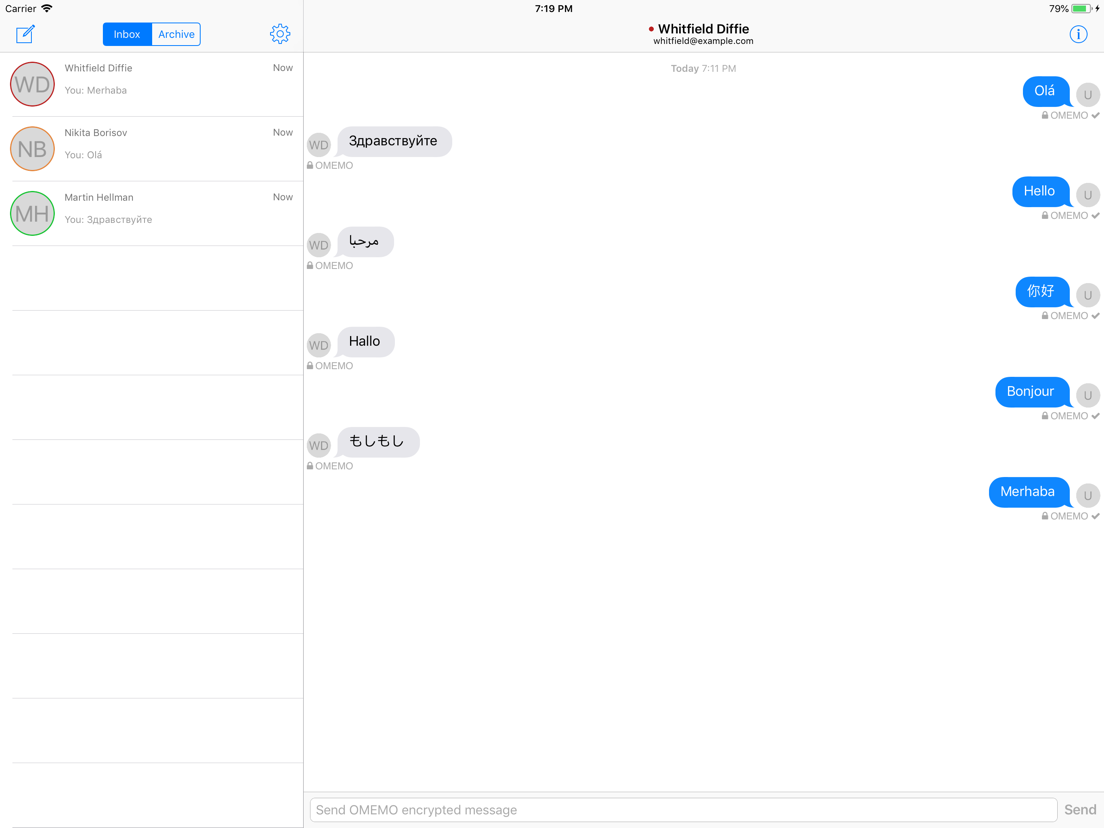Click WD avatar beside Здравствуйте message
Viewport: 1104px width, 828px height.
click(319, 145)
